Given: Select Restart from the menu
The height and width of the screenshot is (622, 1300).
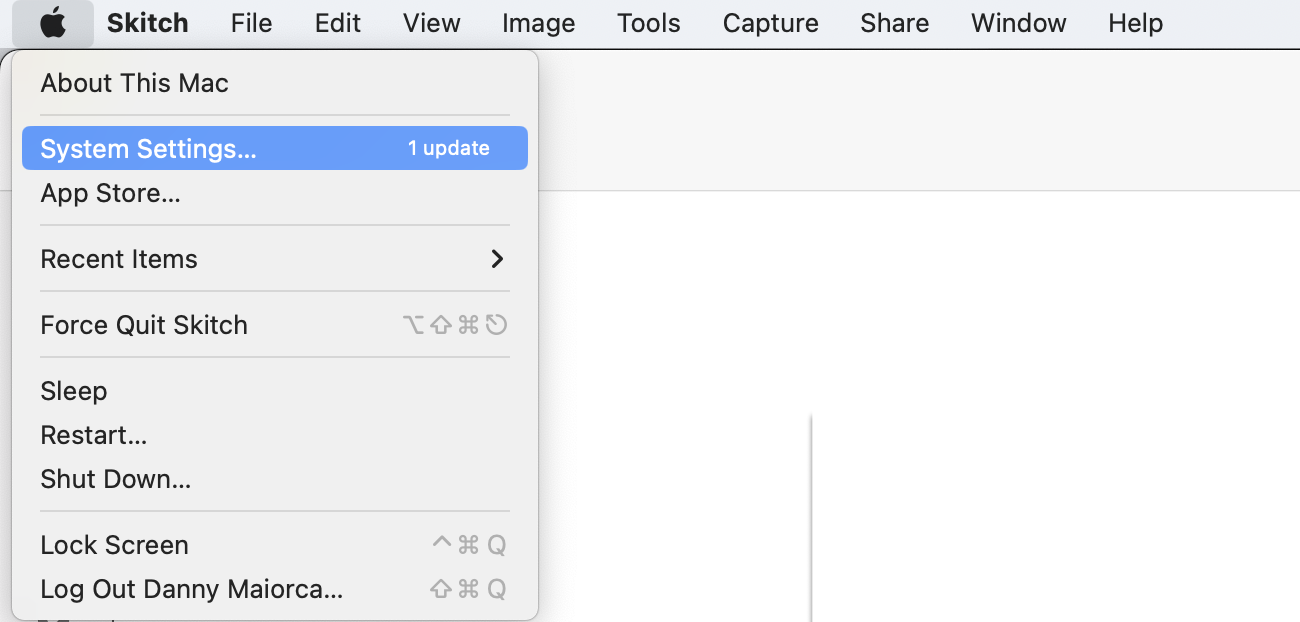Looking at the screenshot, I should 275,435.
